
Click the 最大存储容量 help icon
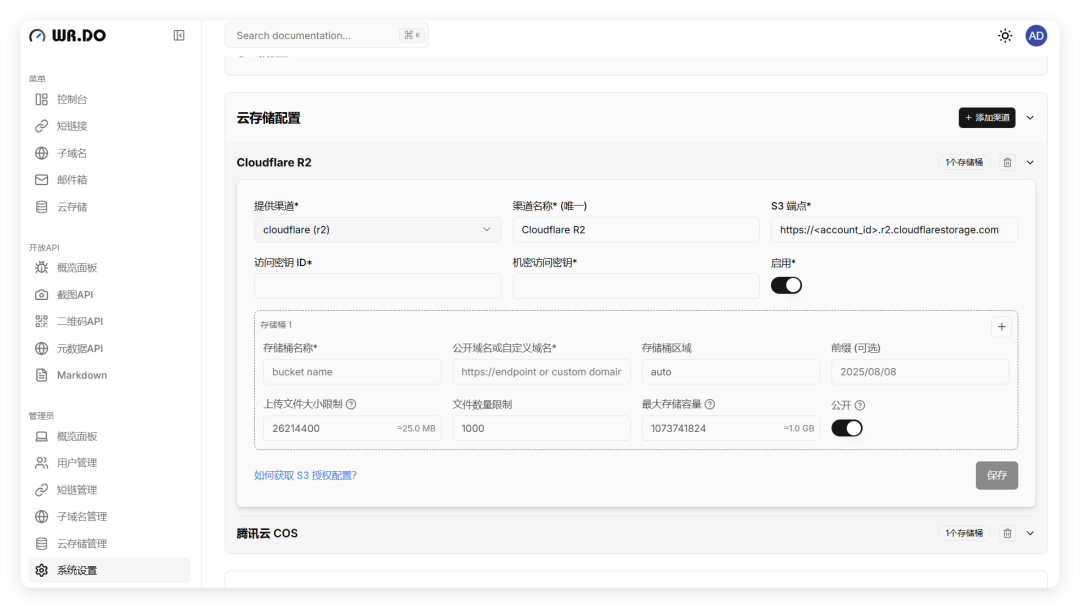pos(710,404)
